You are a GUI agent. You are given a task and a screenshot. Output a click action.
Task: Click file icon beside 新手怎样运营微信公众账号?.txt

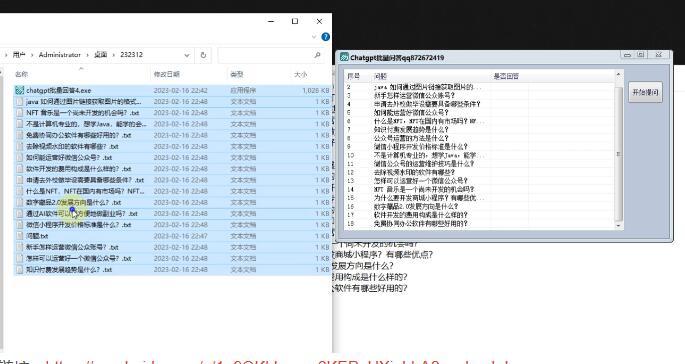click(19, 247)
